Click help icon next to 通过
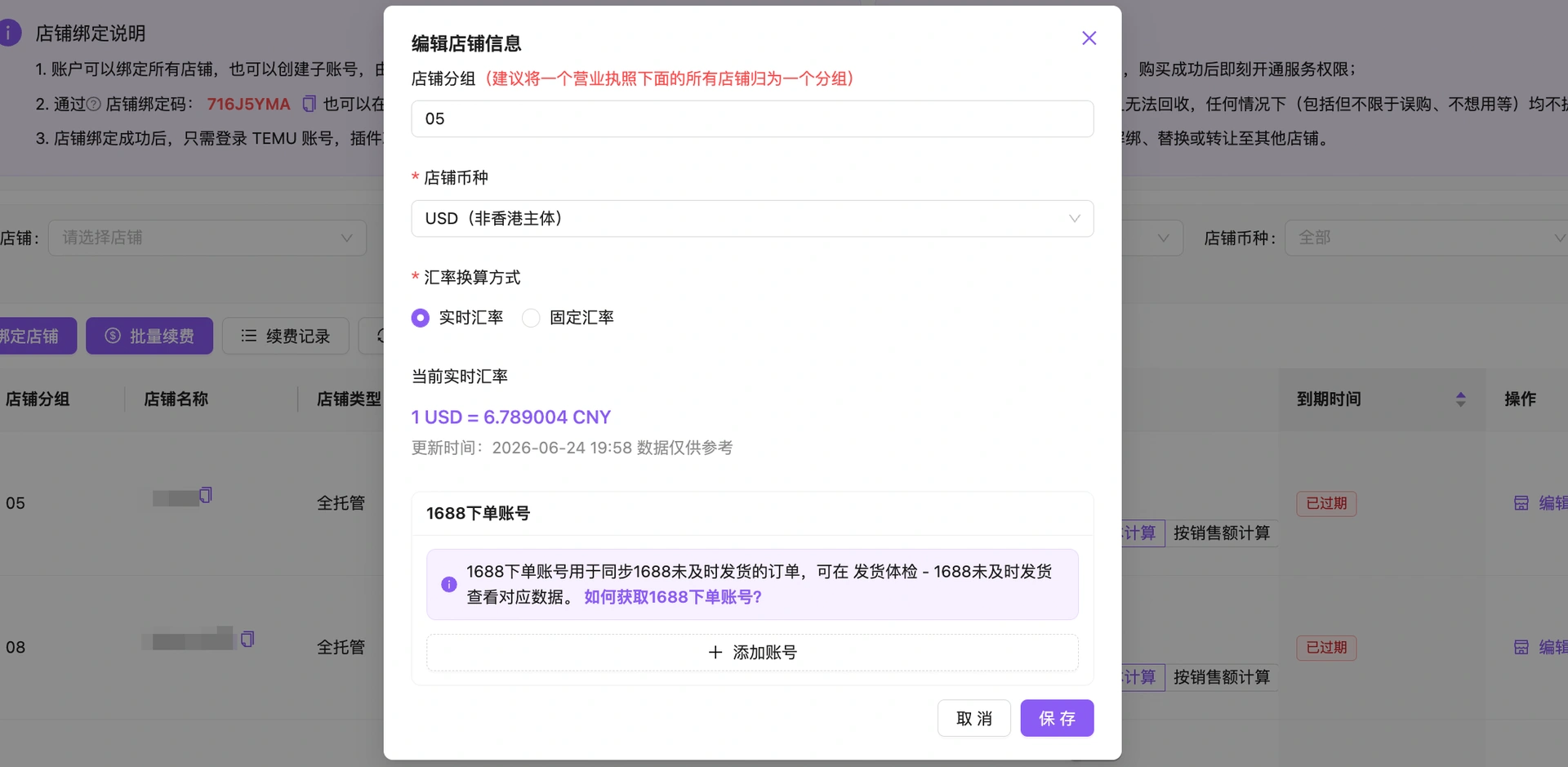Screen dimensions: 1568x767 [94, 105]
